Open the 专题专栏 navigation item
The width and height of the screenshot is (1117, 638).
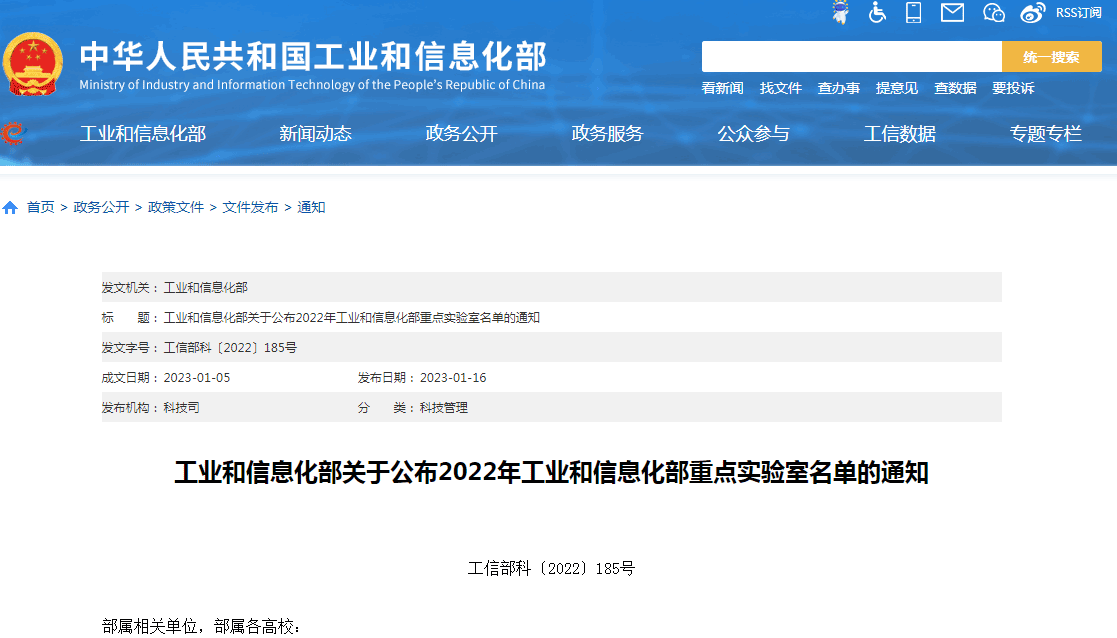click(x=1045, y=134)
